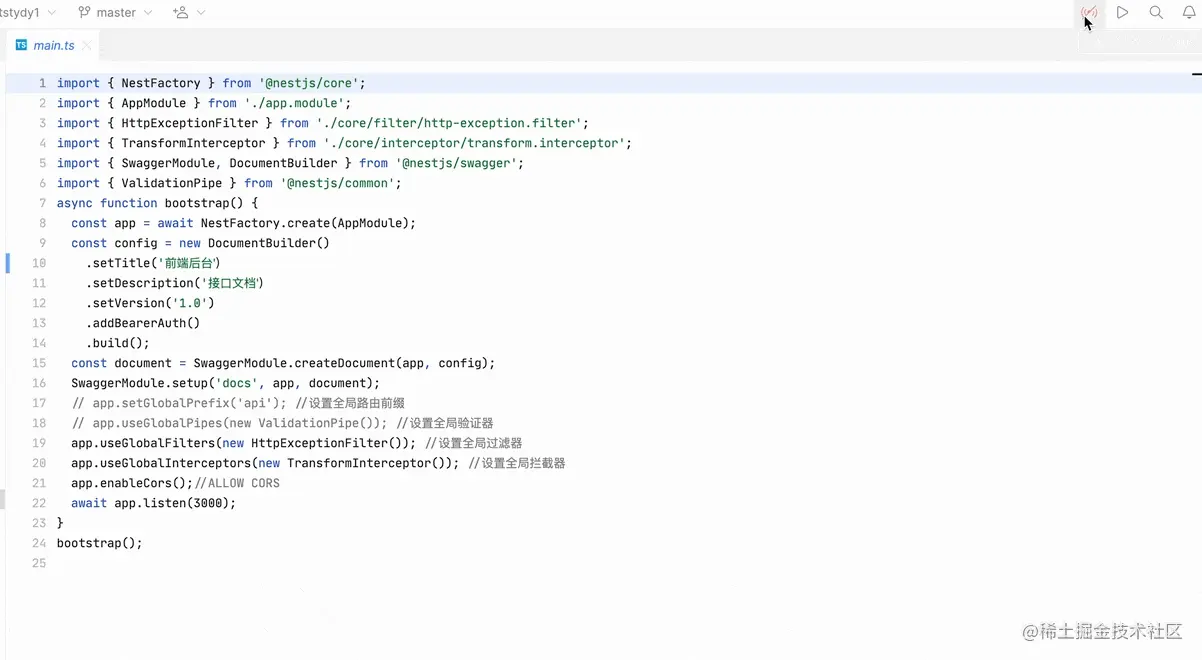Open the tstydy1 project dropdown
Screen dimensions: 1202x660
(29, 13)
